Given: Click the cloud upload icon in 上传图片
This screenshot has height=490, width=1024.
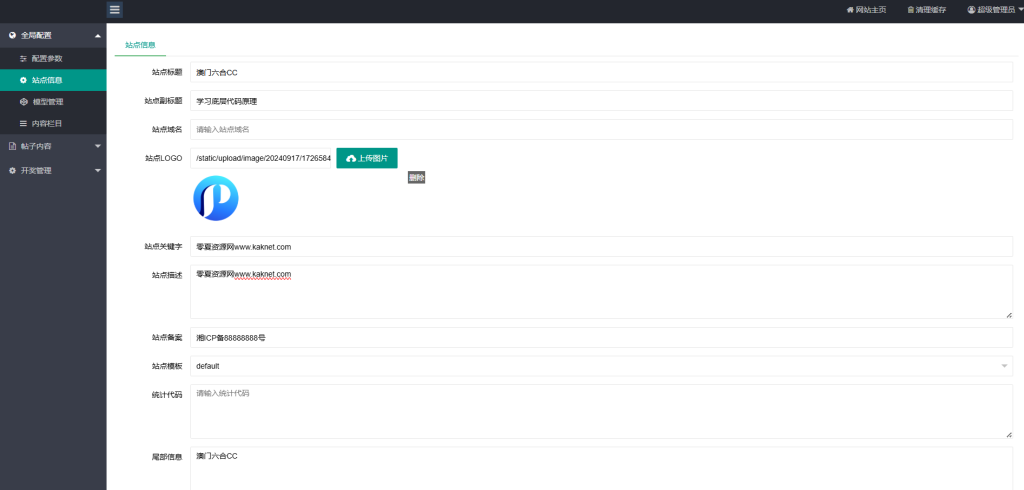Looking at the screenshot, I should (351, 158).
